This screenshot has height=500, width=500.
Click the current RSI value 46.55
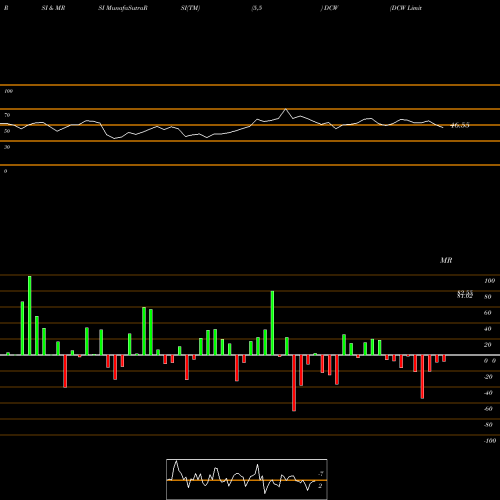pos(460,125)
